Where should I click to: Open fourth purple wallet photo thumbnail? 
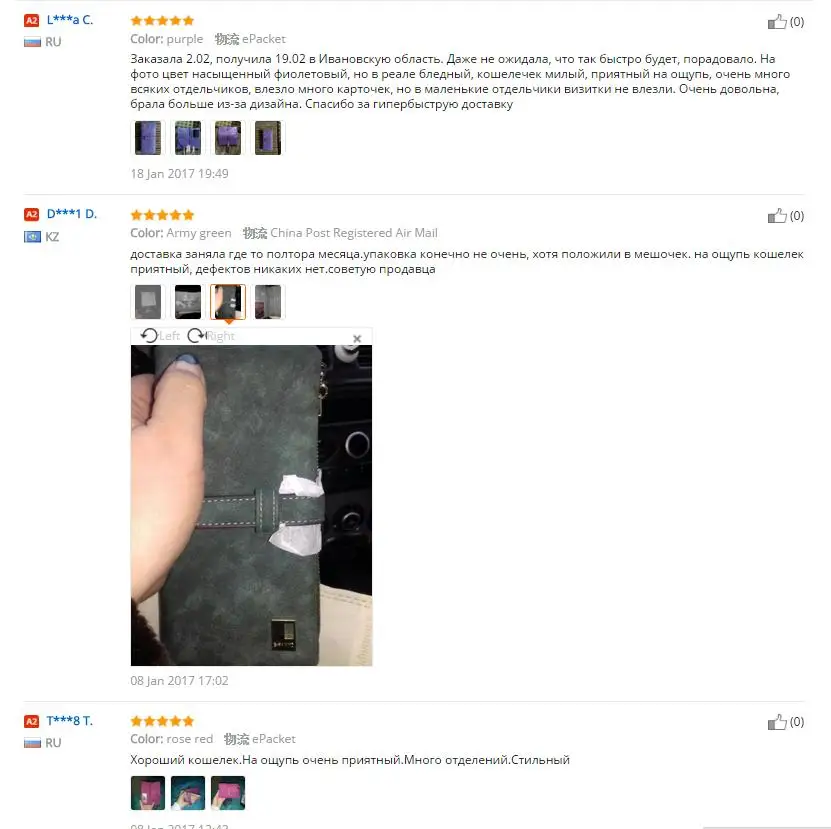pyautogui.click(x=268, y=138)
